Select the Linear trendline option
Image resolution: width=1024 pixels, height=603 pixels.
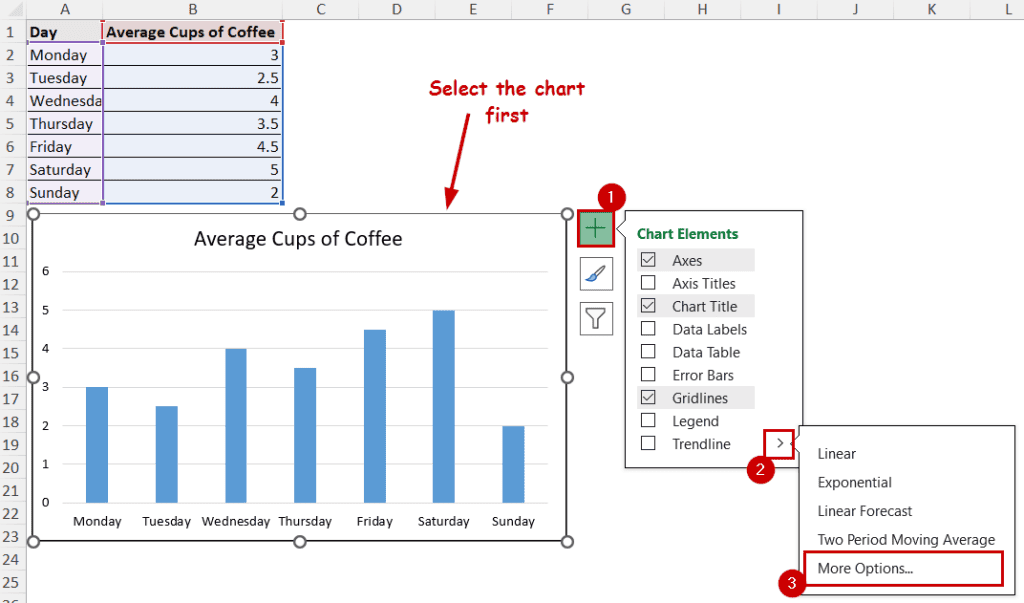836,453
